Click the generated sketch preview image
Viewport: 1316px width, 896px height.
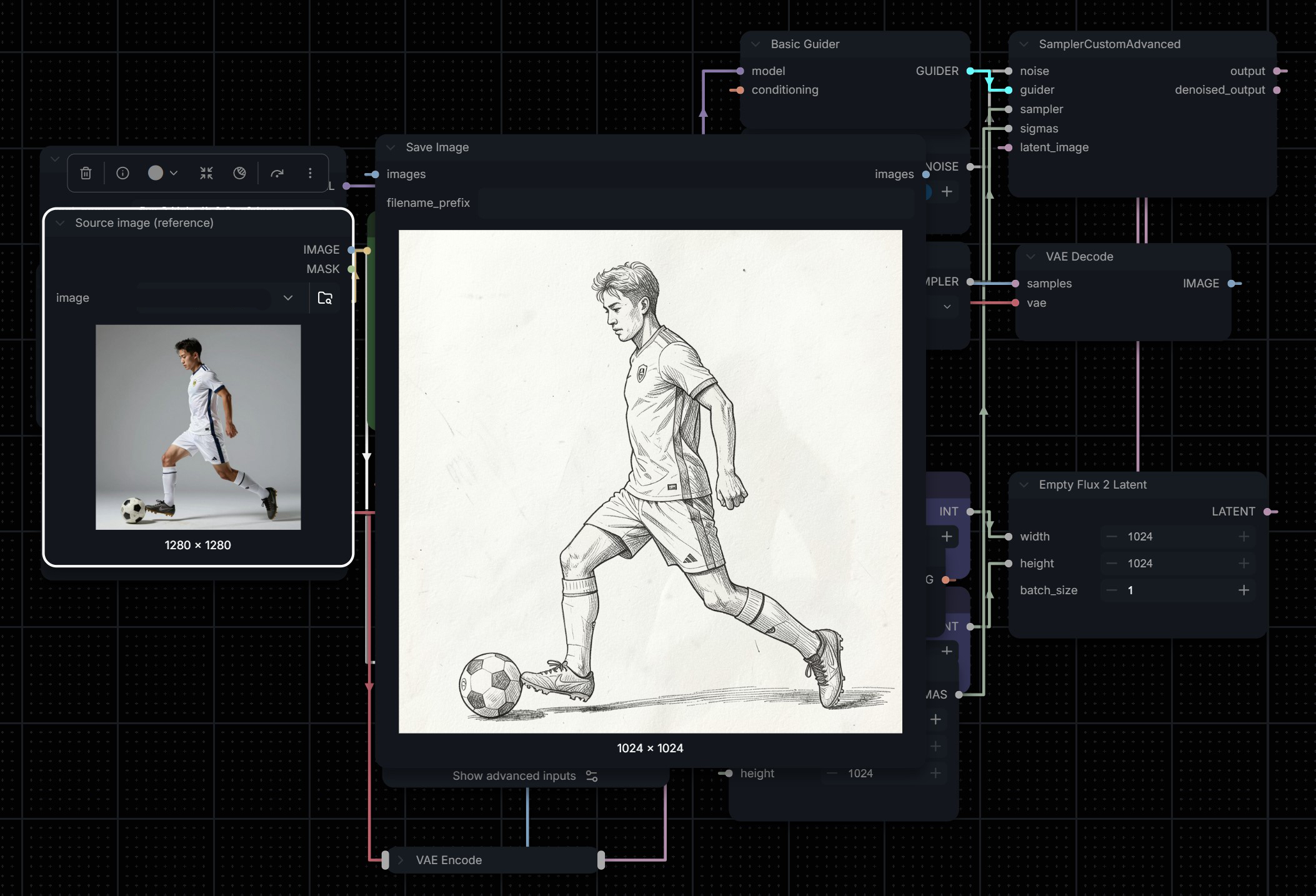650,481
